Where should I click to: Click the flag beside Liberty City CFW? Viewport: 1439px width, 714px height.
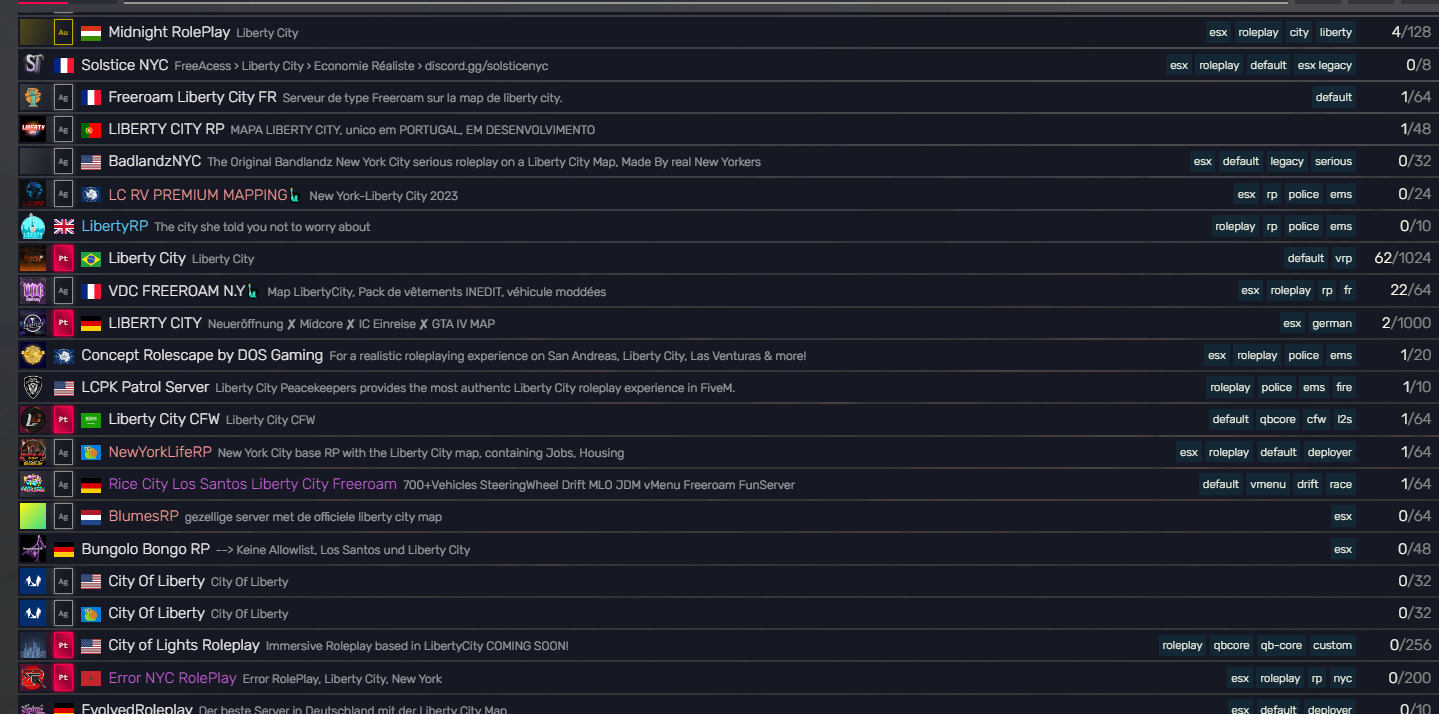click(91, 420)
